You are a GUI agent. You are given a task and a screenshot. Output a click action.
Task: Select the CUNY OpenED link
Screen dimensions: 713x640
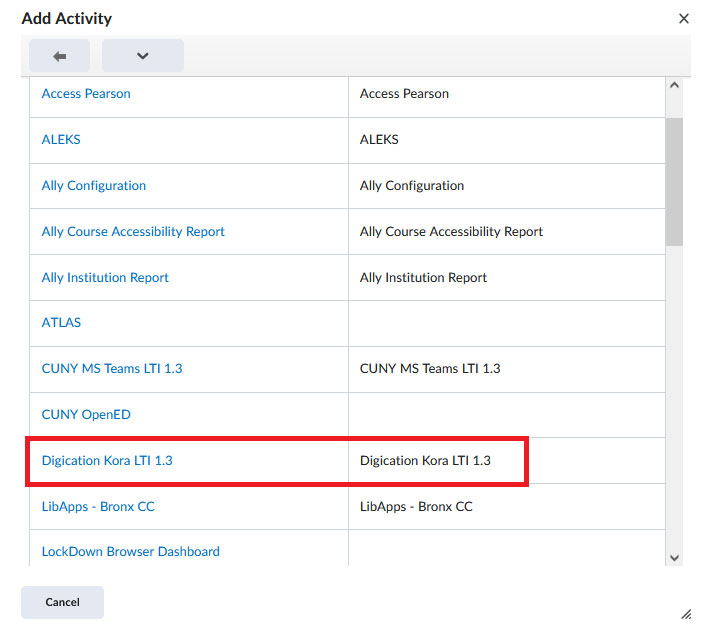tap(86, 415)
